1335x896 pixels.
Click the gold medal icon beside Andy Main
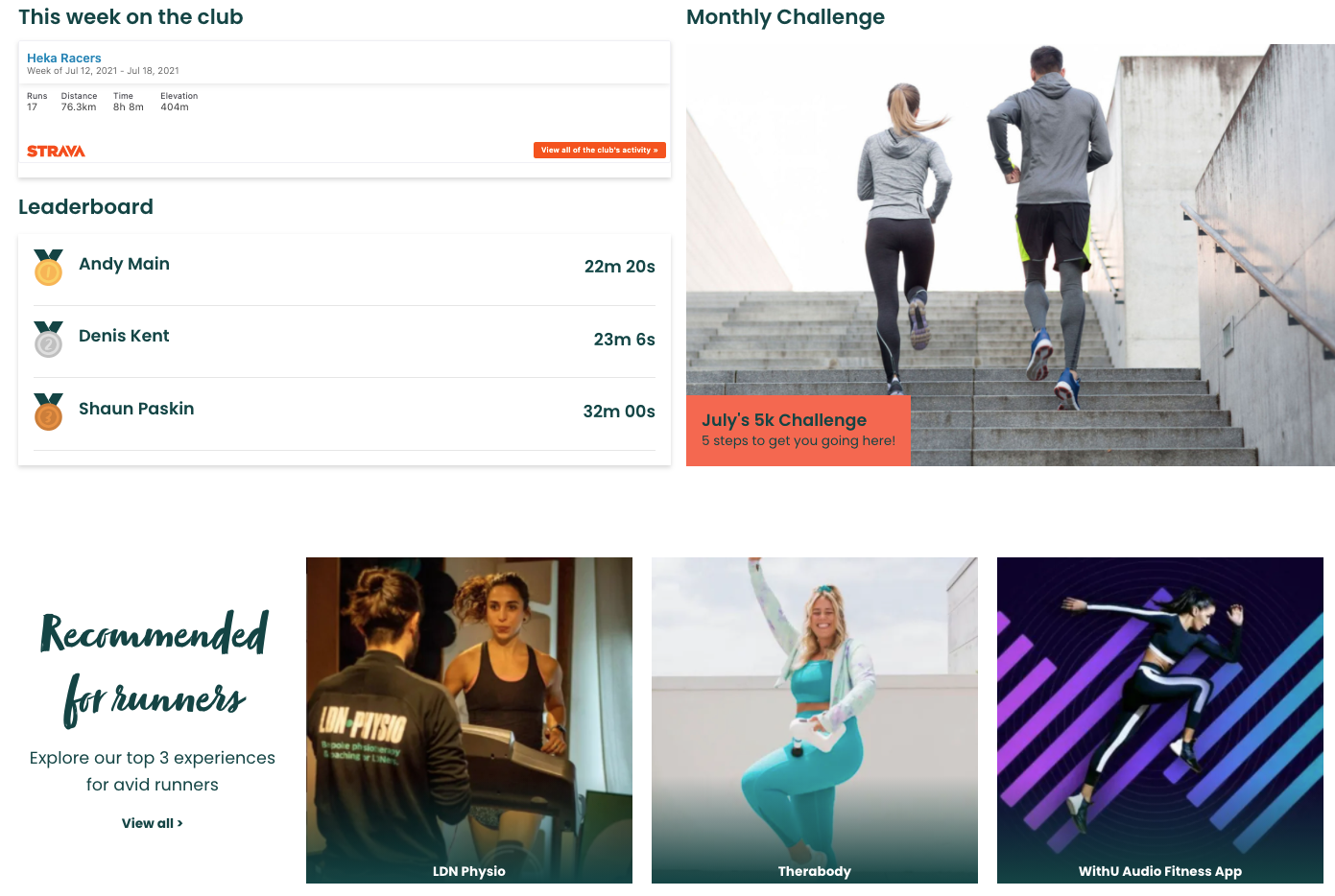tap(48, 268)
